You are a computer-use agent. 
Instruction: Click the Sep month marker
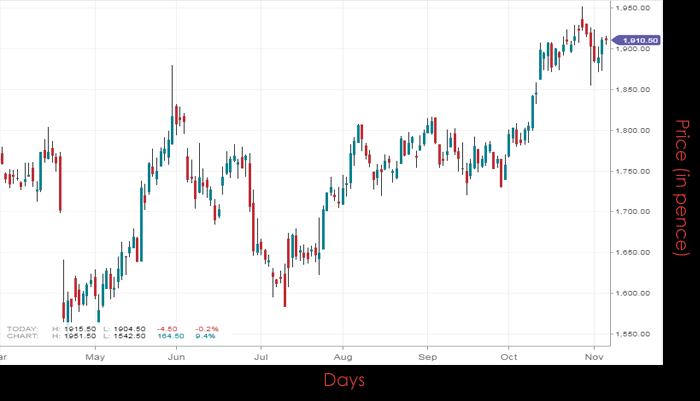click(x=428, y=355)
